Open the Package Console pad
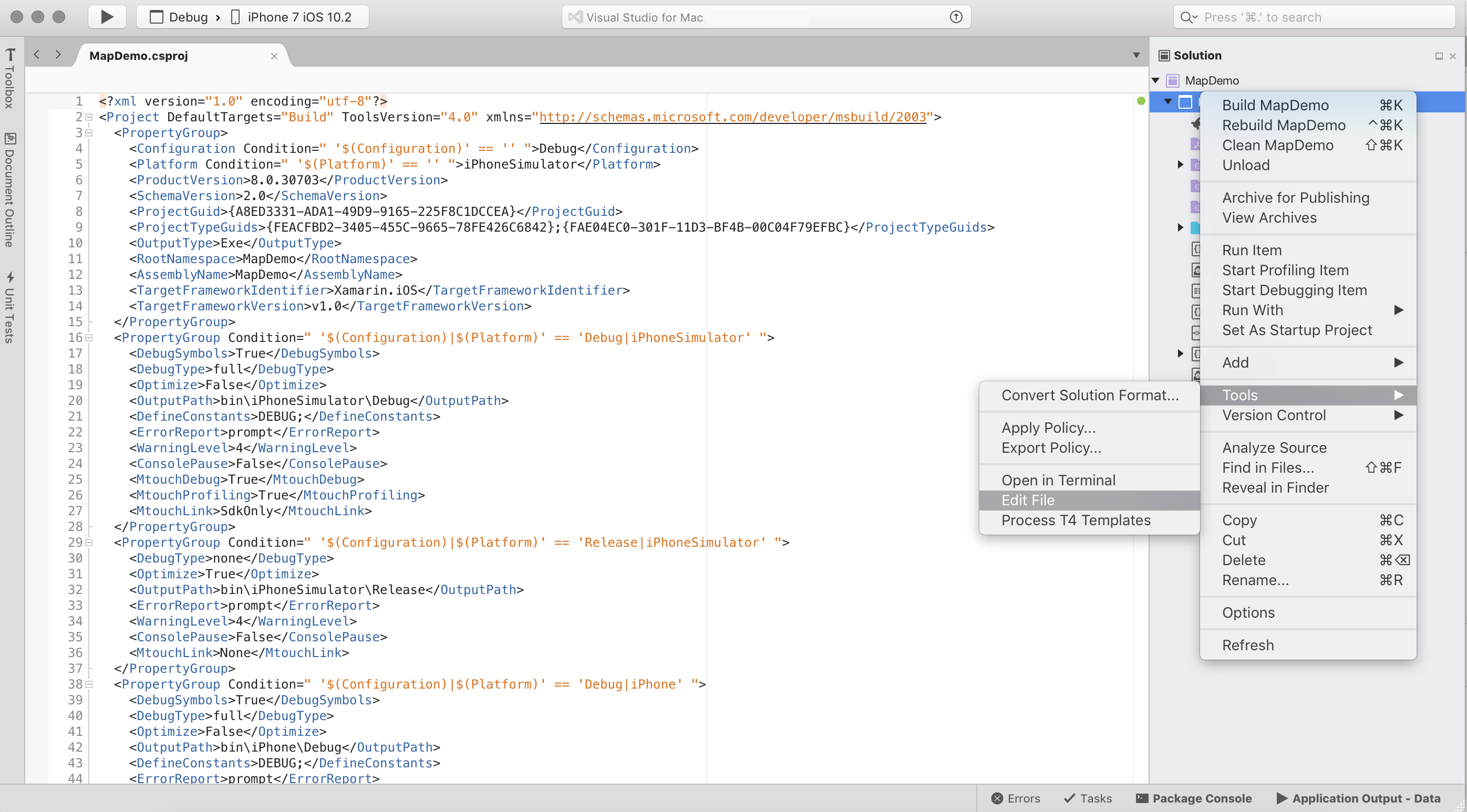Viewport: 1467px width, 812px height. tap(1194, 798)
